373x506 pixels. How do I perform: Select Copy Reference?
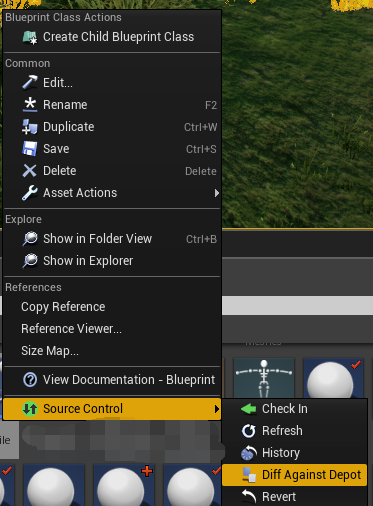point(112,307)
